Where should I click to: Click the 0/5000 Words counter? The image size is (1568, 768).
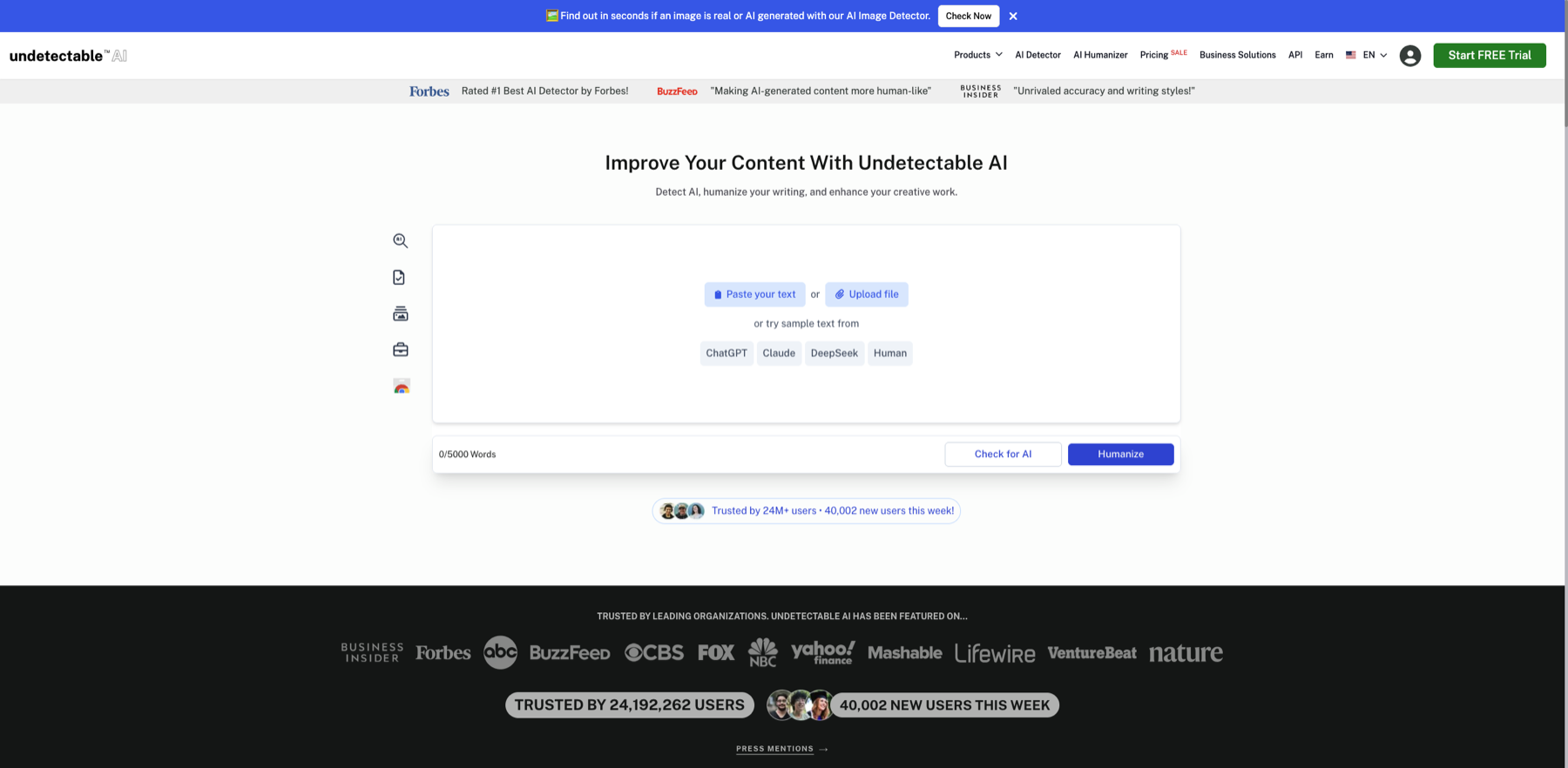coord(467,455)
